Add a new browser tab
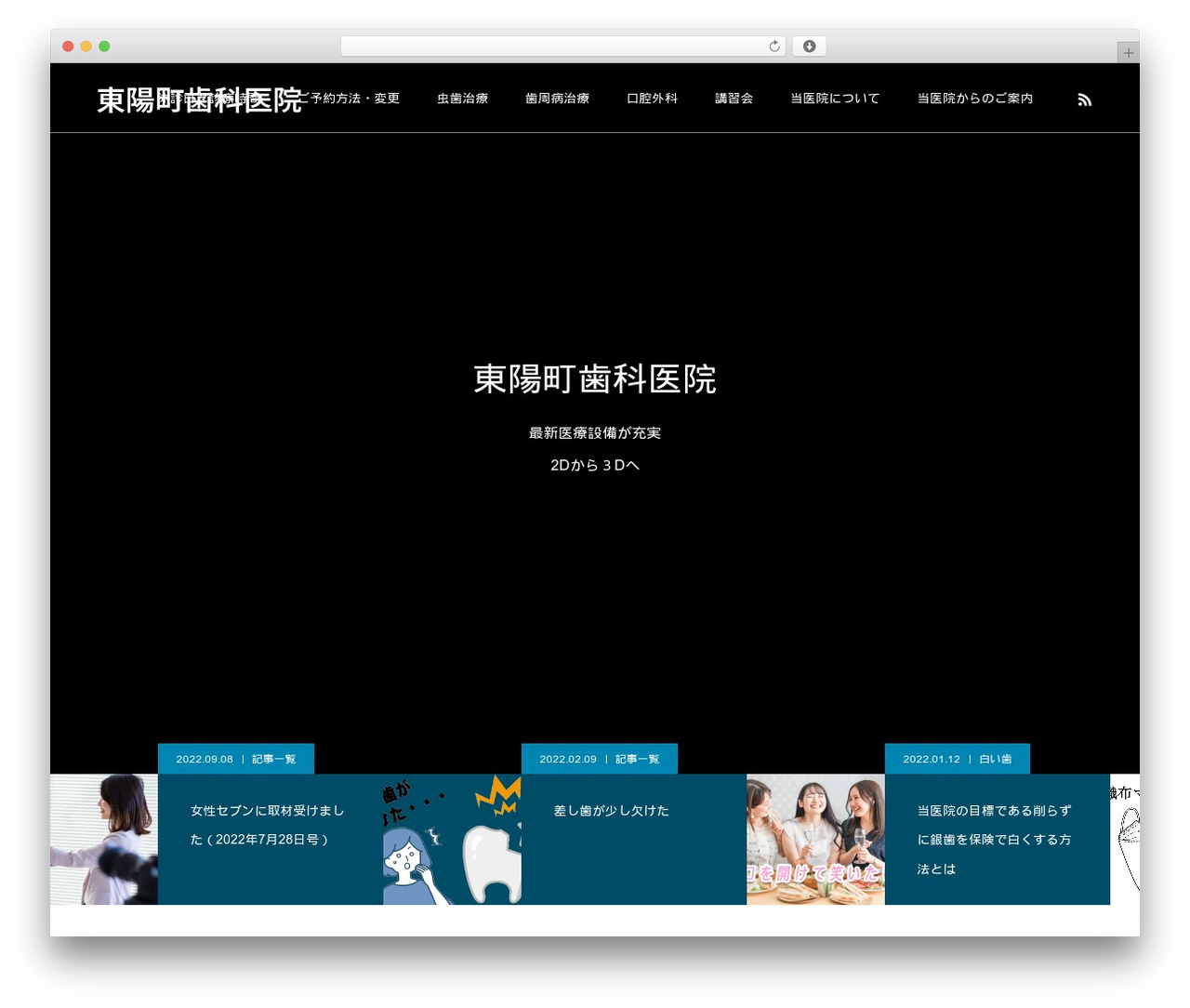Viewport: 1190px width, 1008px height. pyautogui.click(x=1128, y=53)
